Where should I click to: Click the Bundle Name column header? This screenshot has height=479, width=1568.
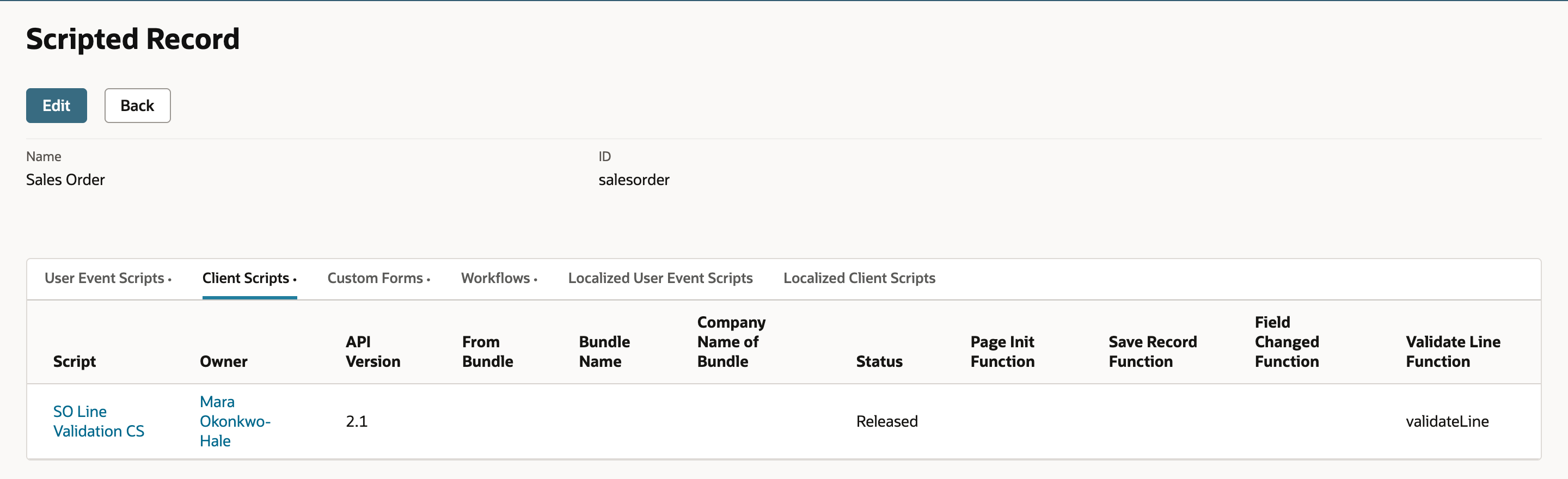point(604,352)
